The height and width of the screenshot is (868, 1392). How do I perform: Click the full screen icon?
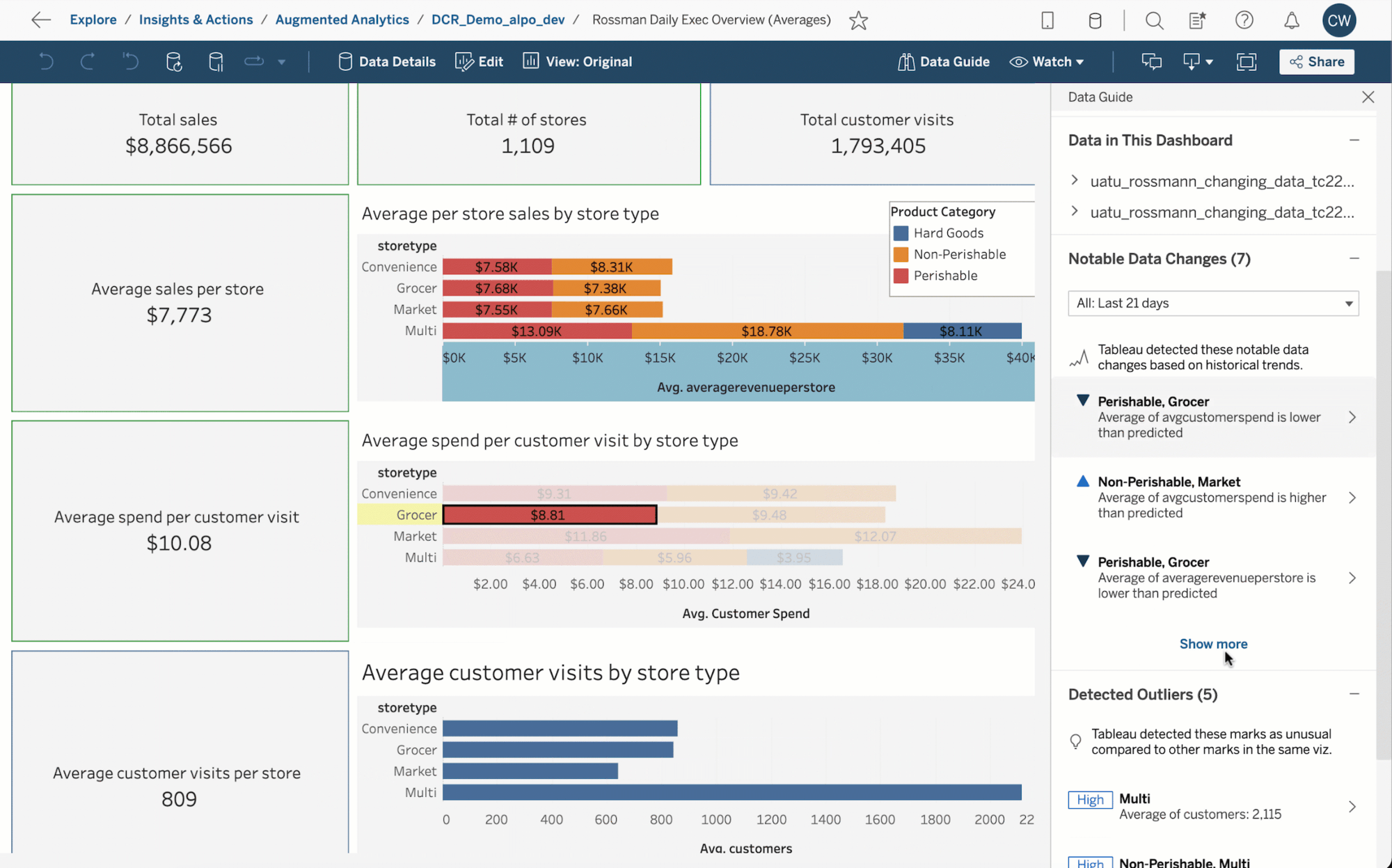(x=1246, y=61)
